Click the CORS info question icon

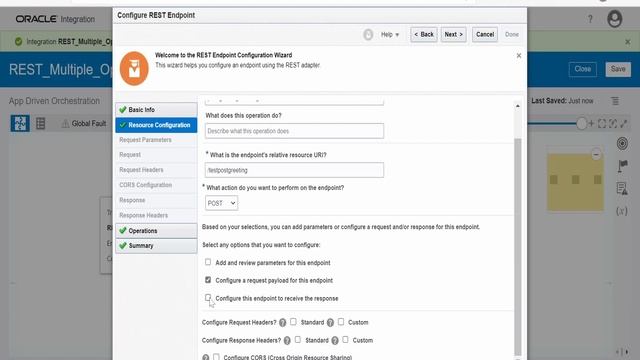pyautogui.click(x=206, y=357)
